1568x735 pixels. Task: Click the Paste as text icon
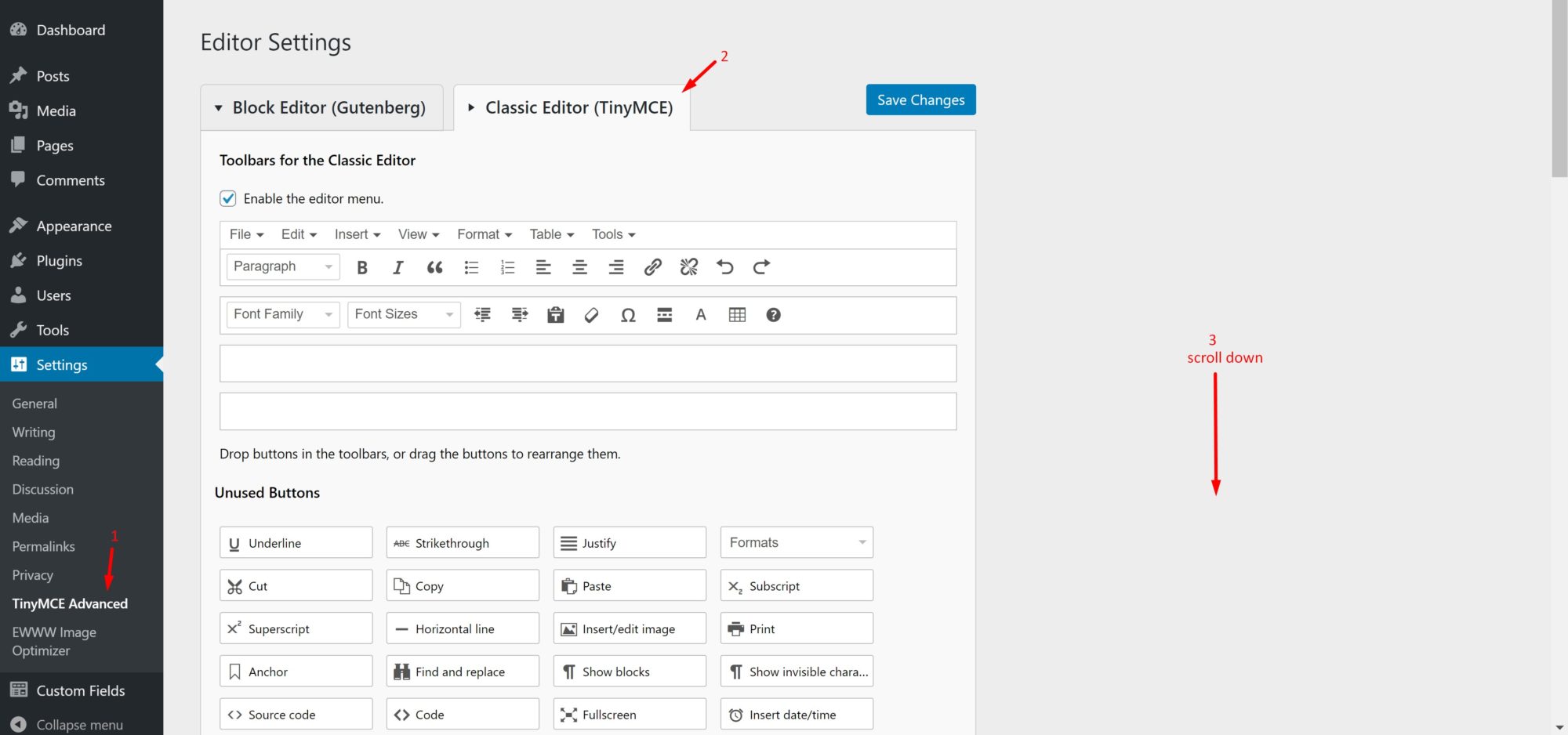pyautogui.click(x=556, y=315)
